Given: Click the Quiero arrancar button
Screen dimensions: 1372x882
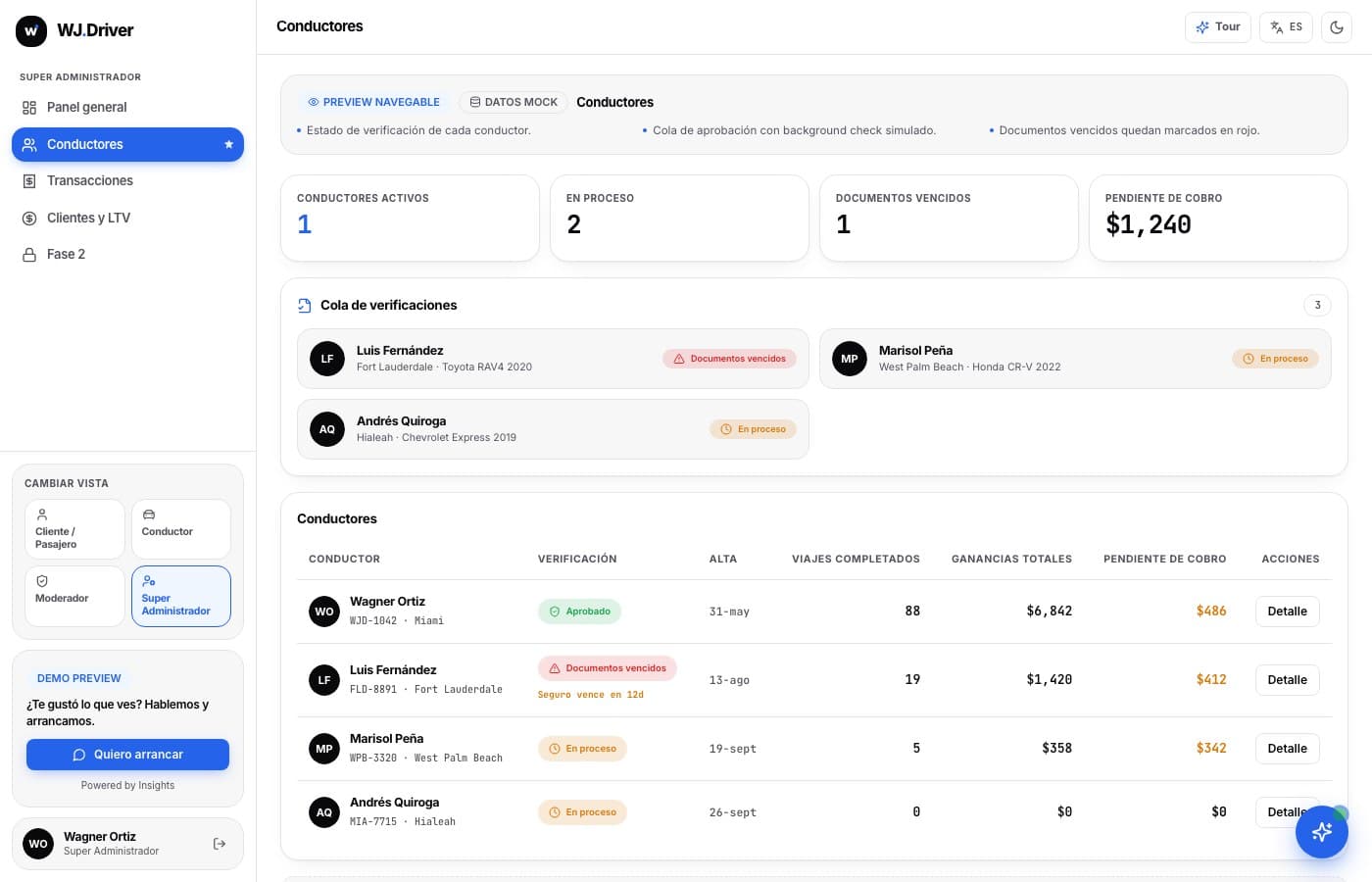Looking at the screenshot, I should pyautogui.click(x=127, y=755).
